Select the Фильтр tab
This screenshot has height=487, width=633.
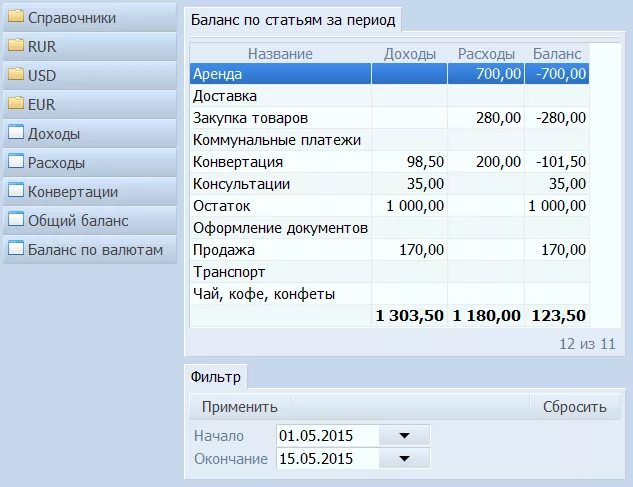pos(216,377)
